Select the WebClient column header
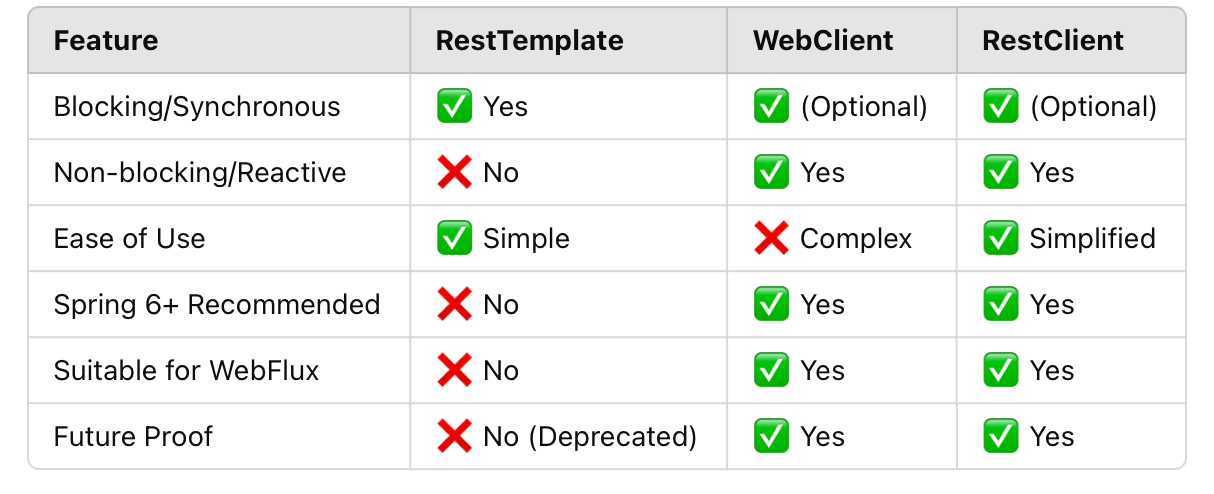Screen dimensions: 1214x494 824,41
